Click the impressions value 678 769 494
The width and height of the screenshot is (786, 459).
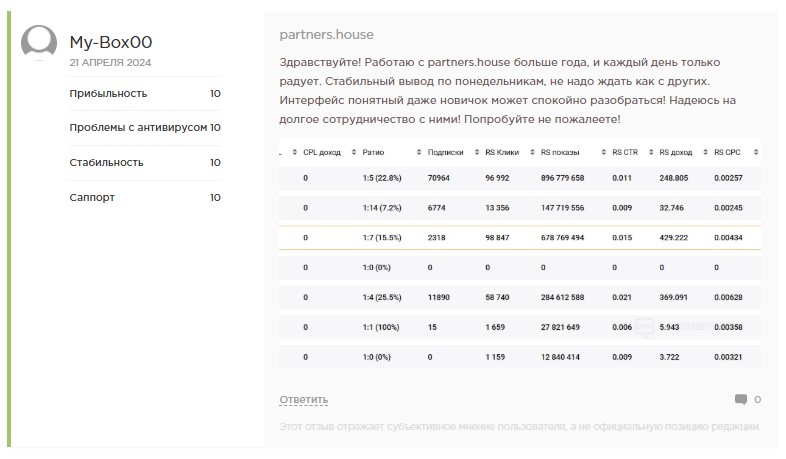[562, 238]
